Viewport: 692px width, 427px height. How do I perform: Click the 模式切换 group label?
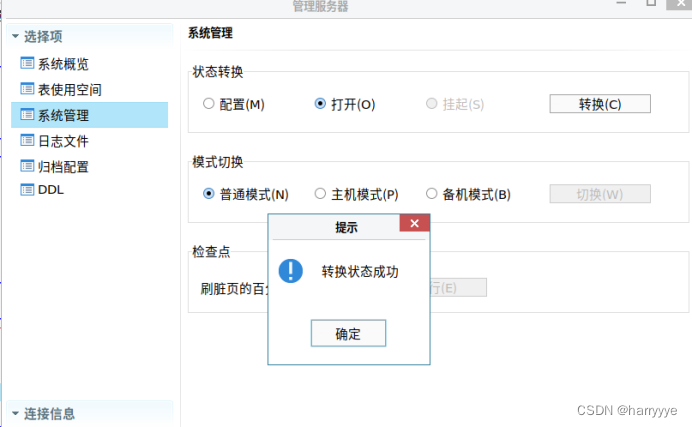[218, 162]
